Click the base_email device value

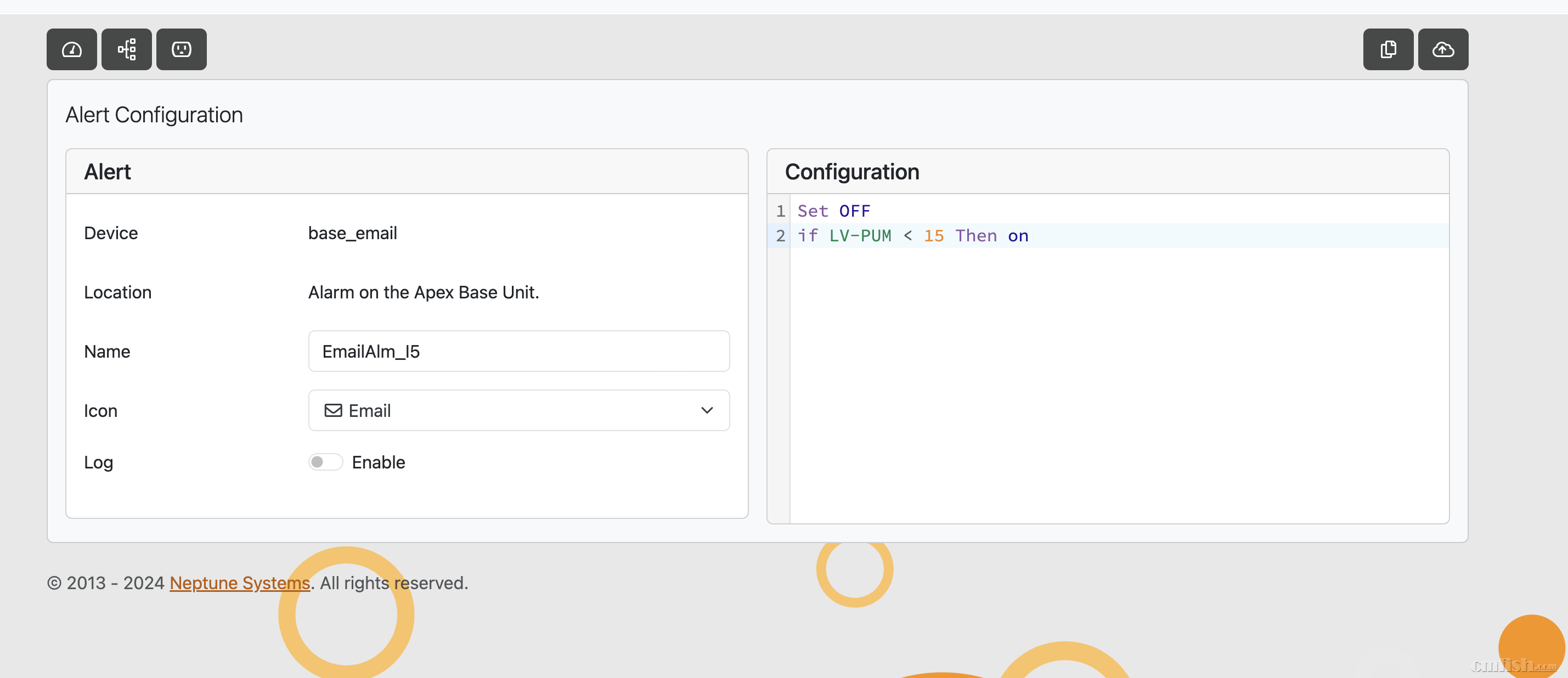click(352, 233)
